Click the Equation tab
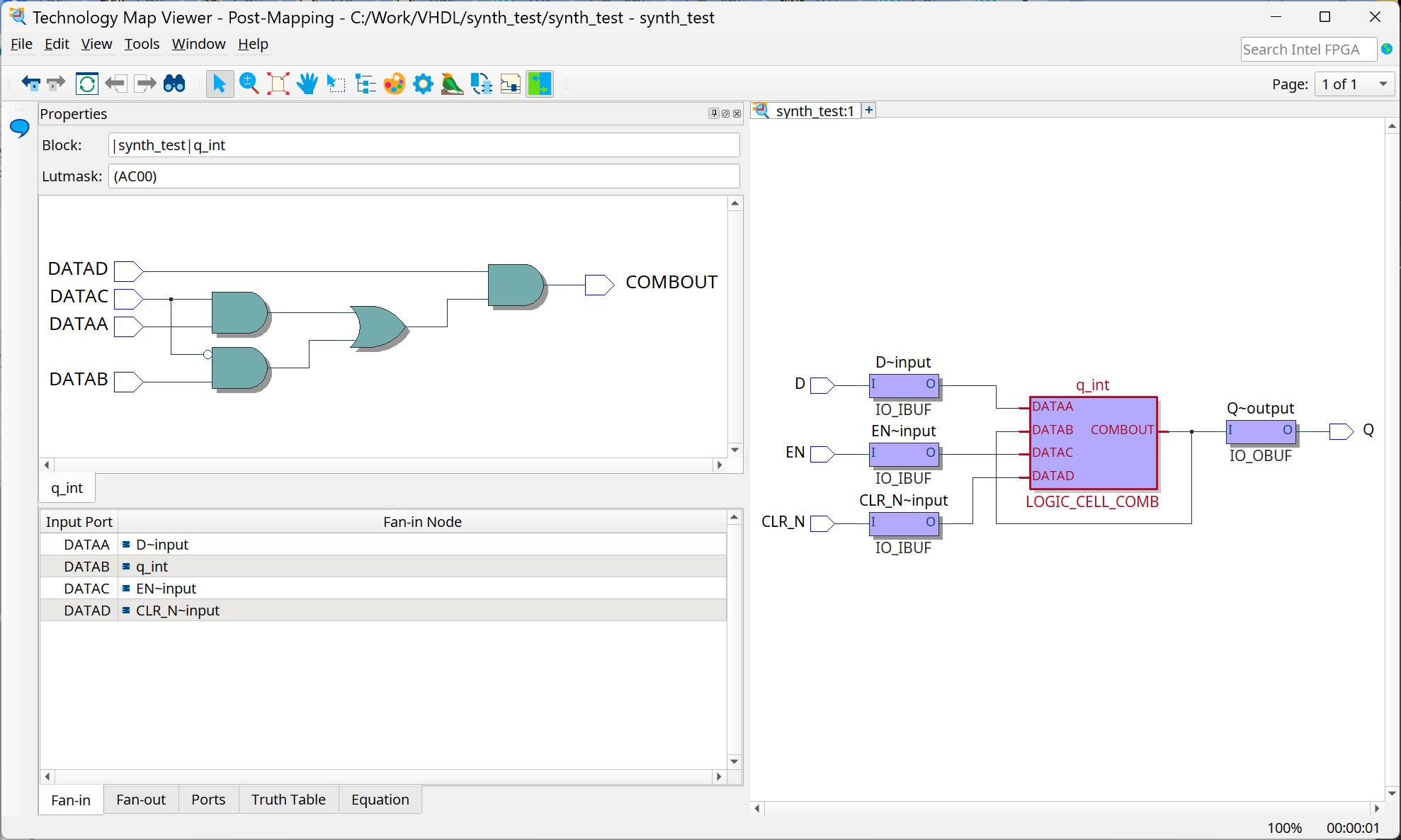Screen dimensions: 1401x840 (380, 800)
